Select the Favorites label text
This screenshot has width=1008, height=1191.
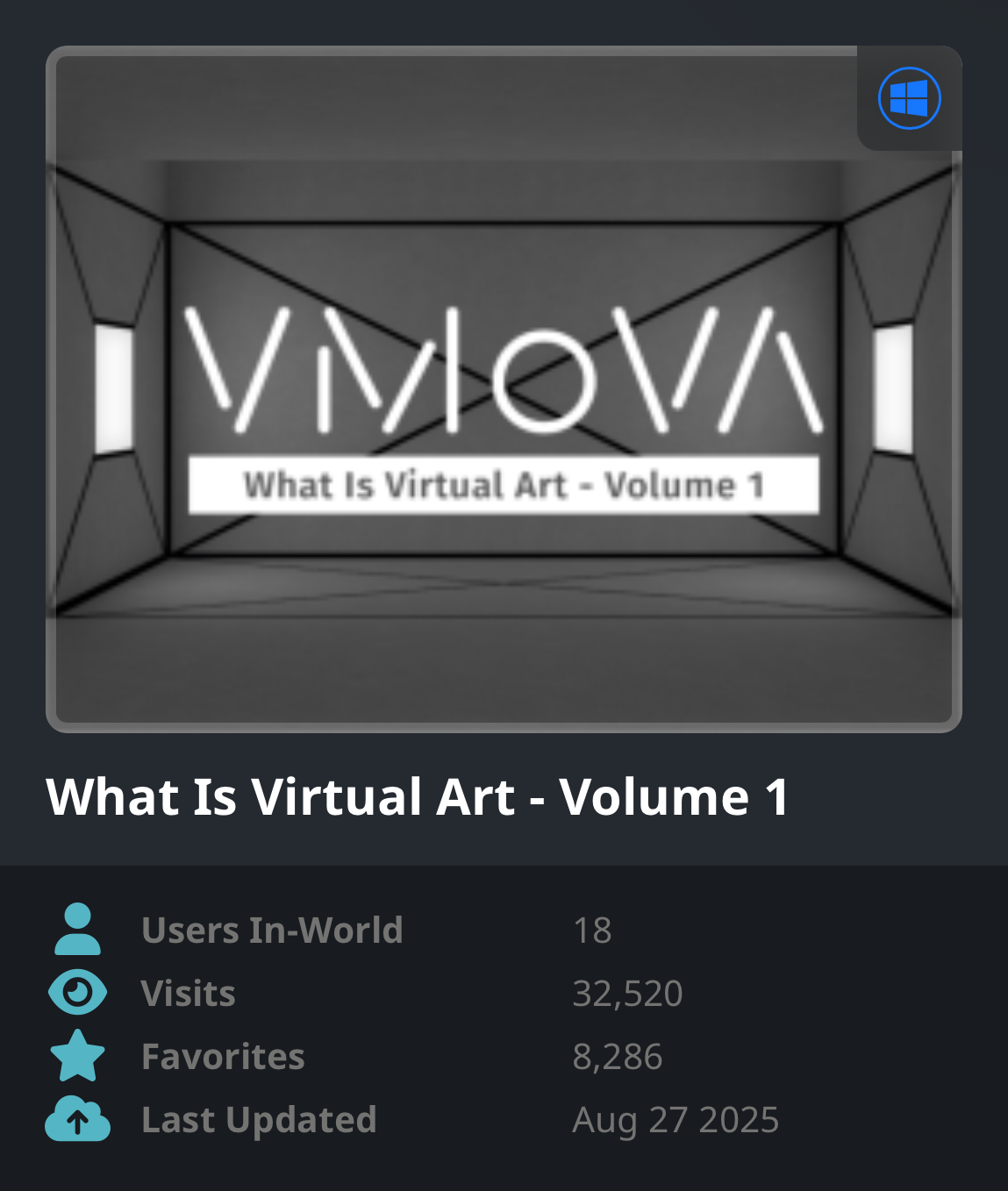223,1057
